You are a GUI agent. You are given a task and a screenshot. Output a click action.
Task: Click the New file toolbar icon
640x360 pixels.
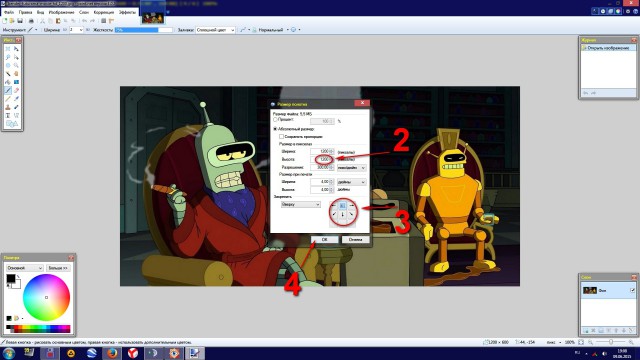click(5, 21)
